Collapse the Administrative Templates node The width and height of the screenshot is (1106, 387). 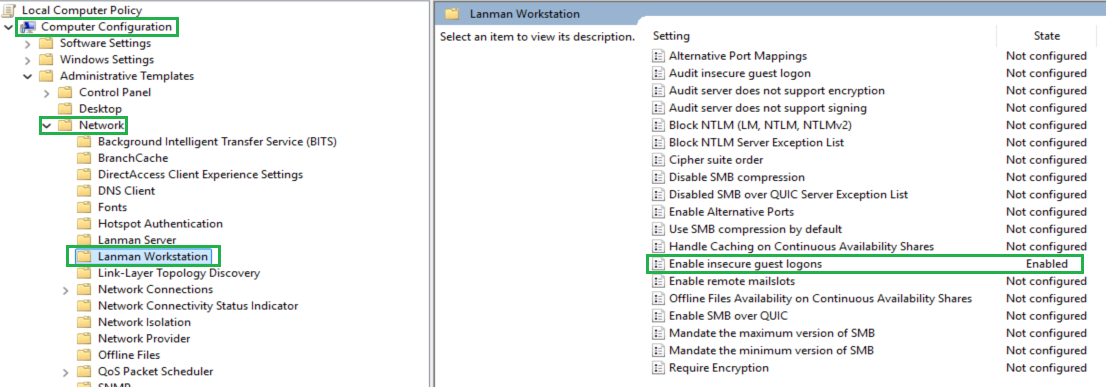pyautogui.click(x=28, y=76)
